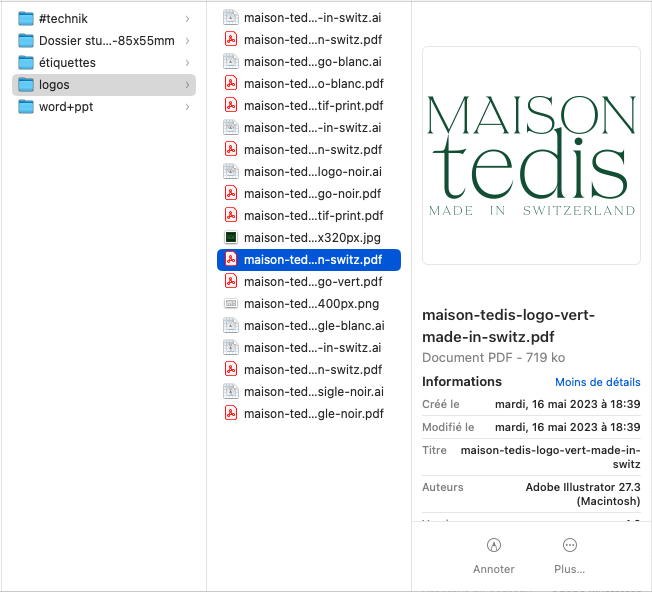
Task: Click the Document PDF - 719 ko text
Action: pos(494,358)
